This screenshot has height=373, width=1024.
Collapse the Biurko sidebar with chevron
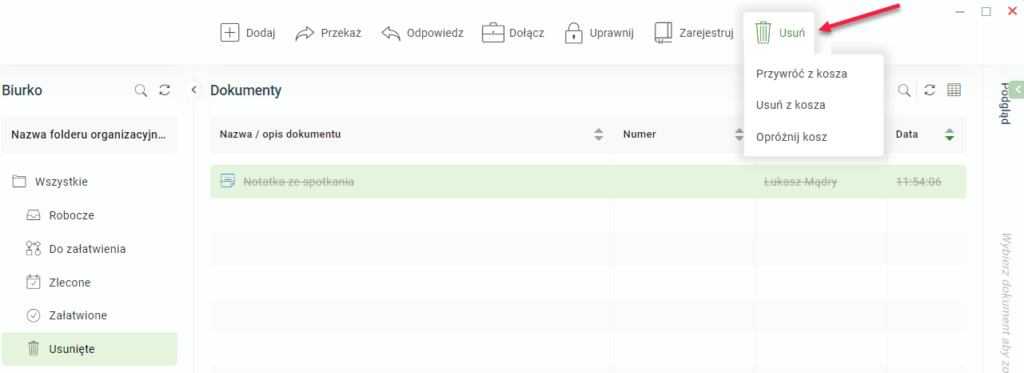[x=194, y=90]
